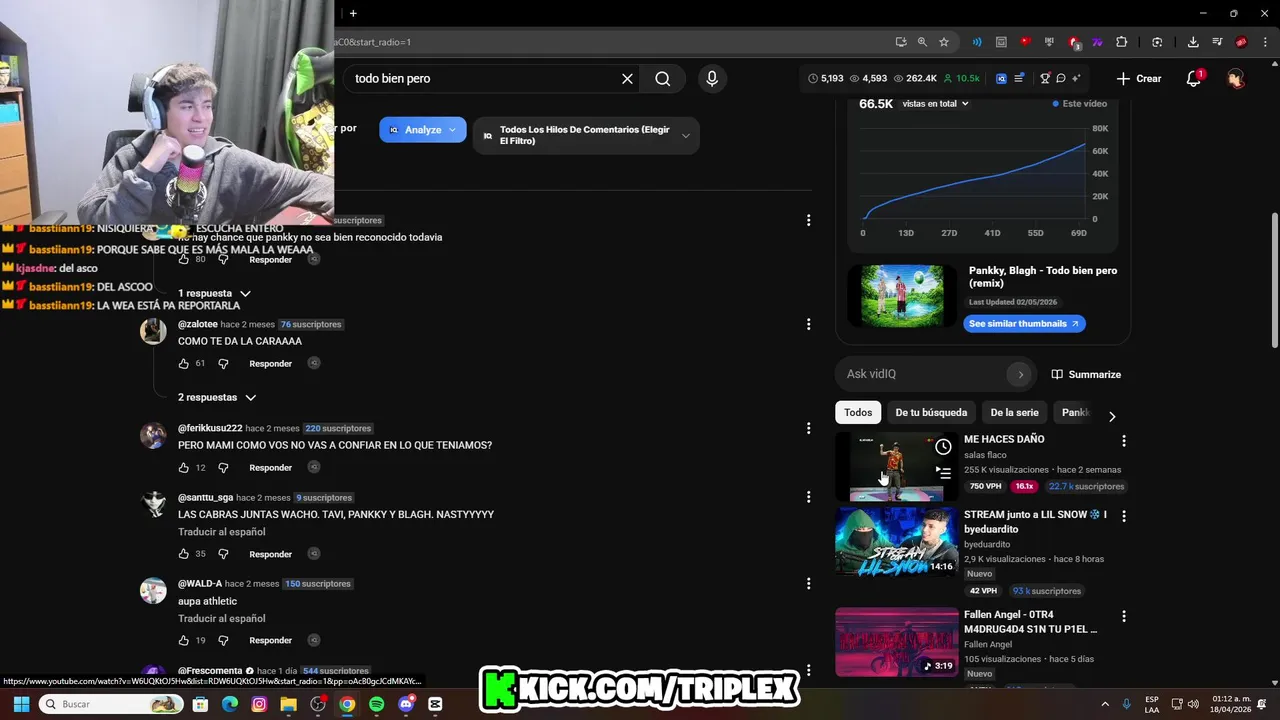
Task: Open more options for zalotee comment
Action: pyautogui.click(x=808, y=324)
